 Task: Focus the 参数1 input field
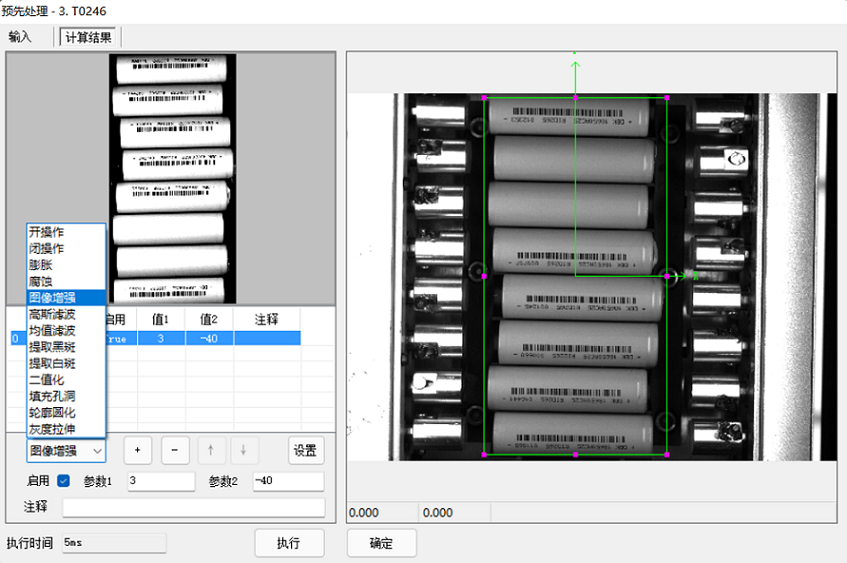[161, 481]
